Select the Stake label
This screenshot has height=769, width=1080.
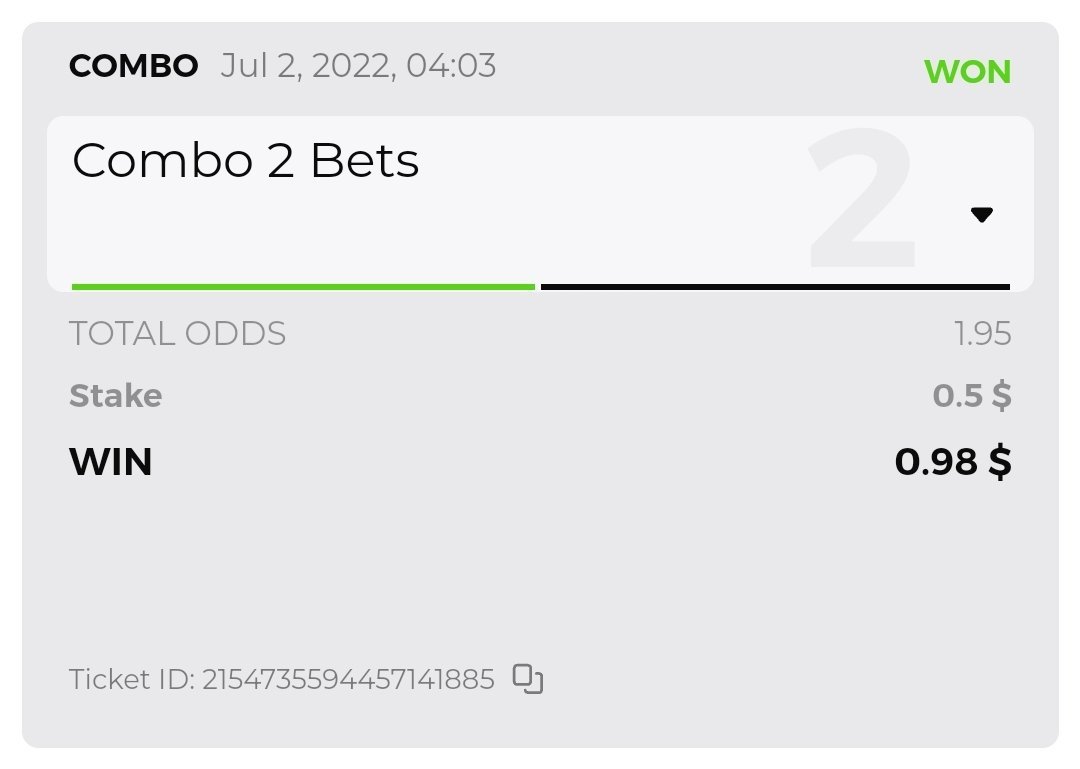(x=115, y=396)
